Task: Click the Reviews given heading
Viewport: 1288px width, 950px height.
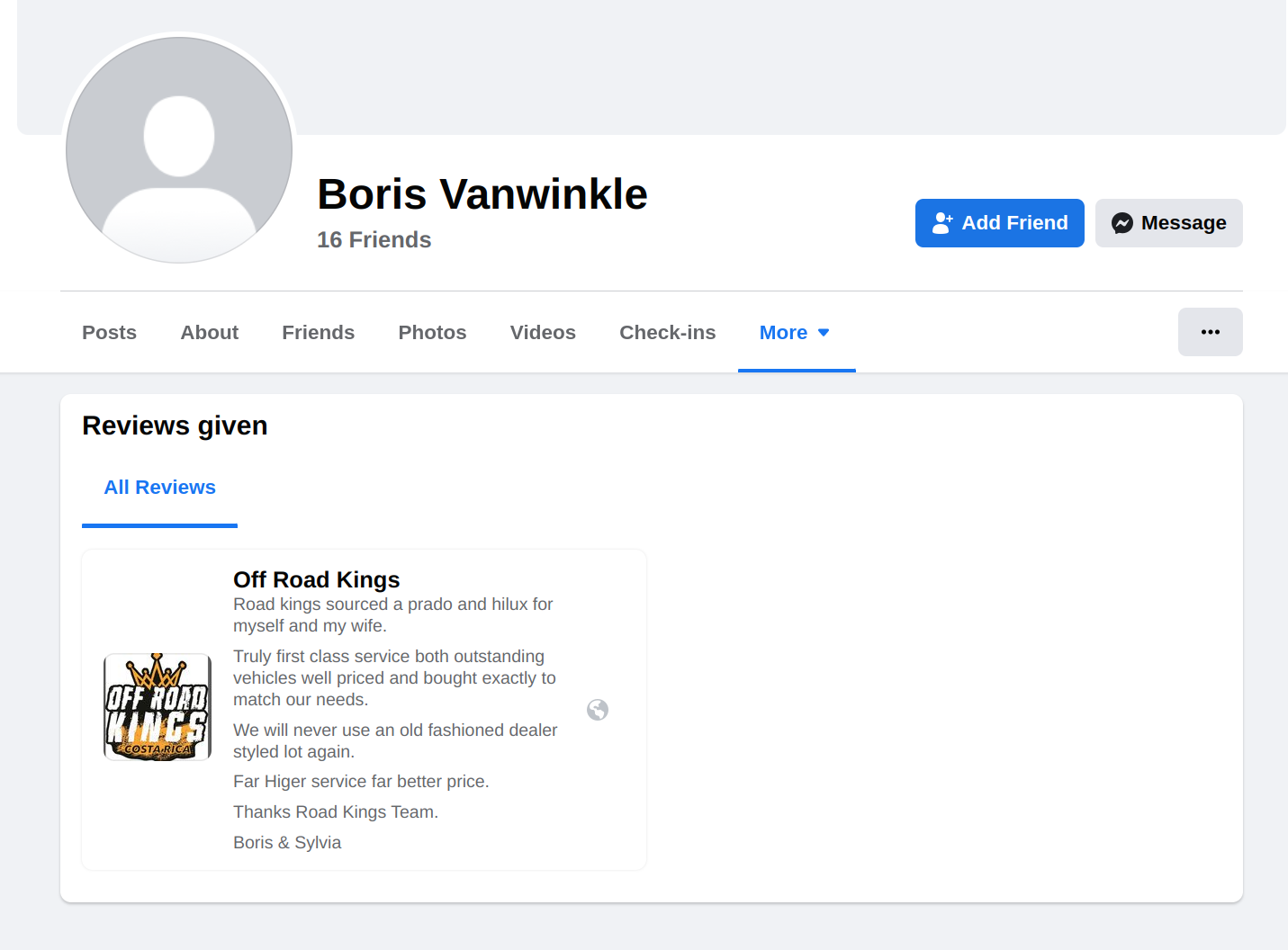Action: pyautogui.click(x=175, y=426)
